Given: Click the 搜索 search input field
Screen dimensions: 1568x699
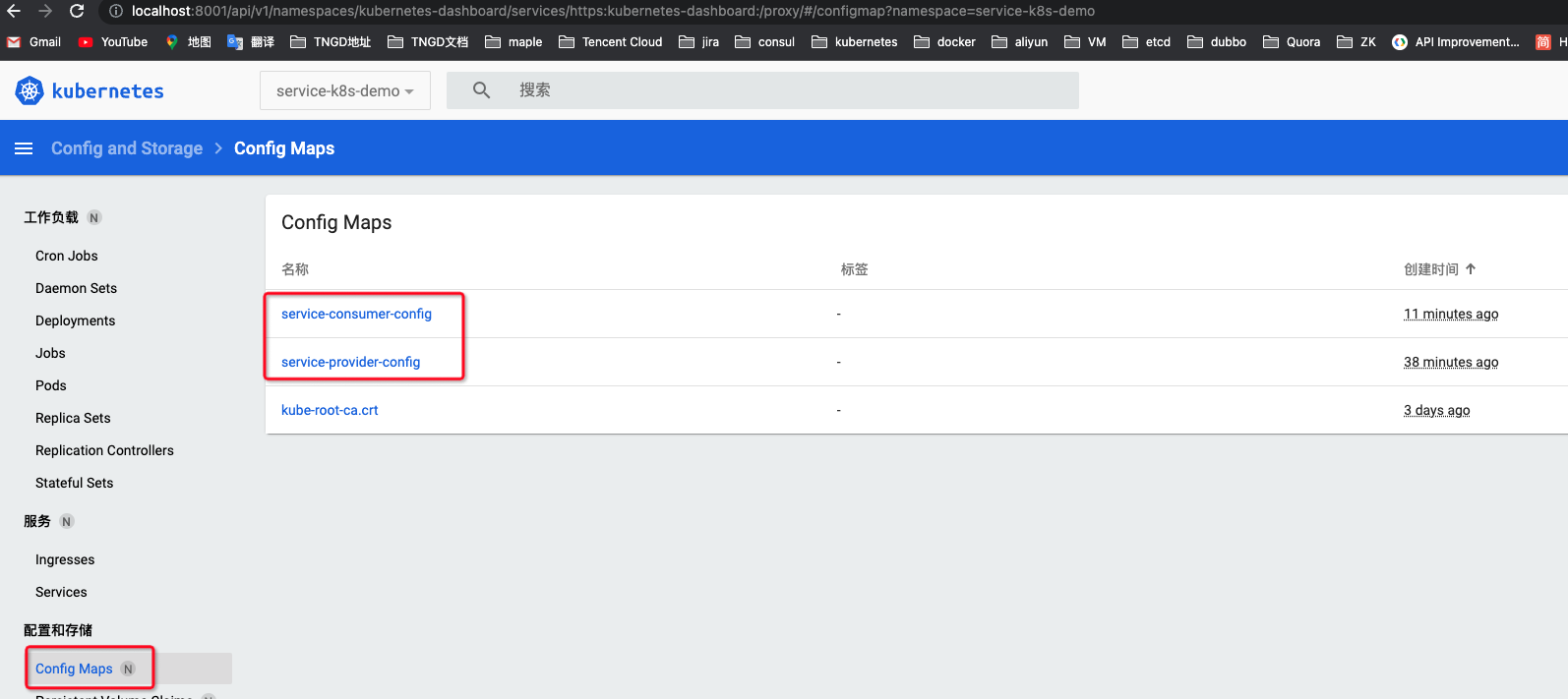Looking at the screenshot, I should click(762, 90).
